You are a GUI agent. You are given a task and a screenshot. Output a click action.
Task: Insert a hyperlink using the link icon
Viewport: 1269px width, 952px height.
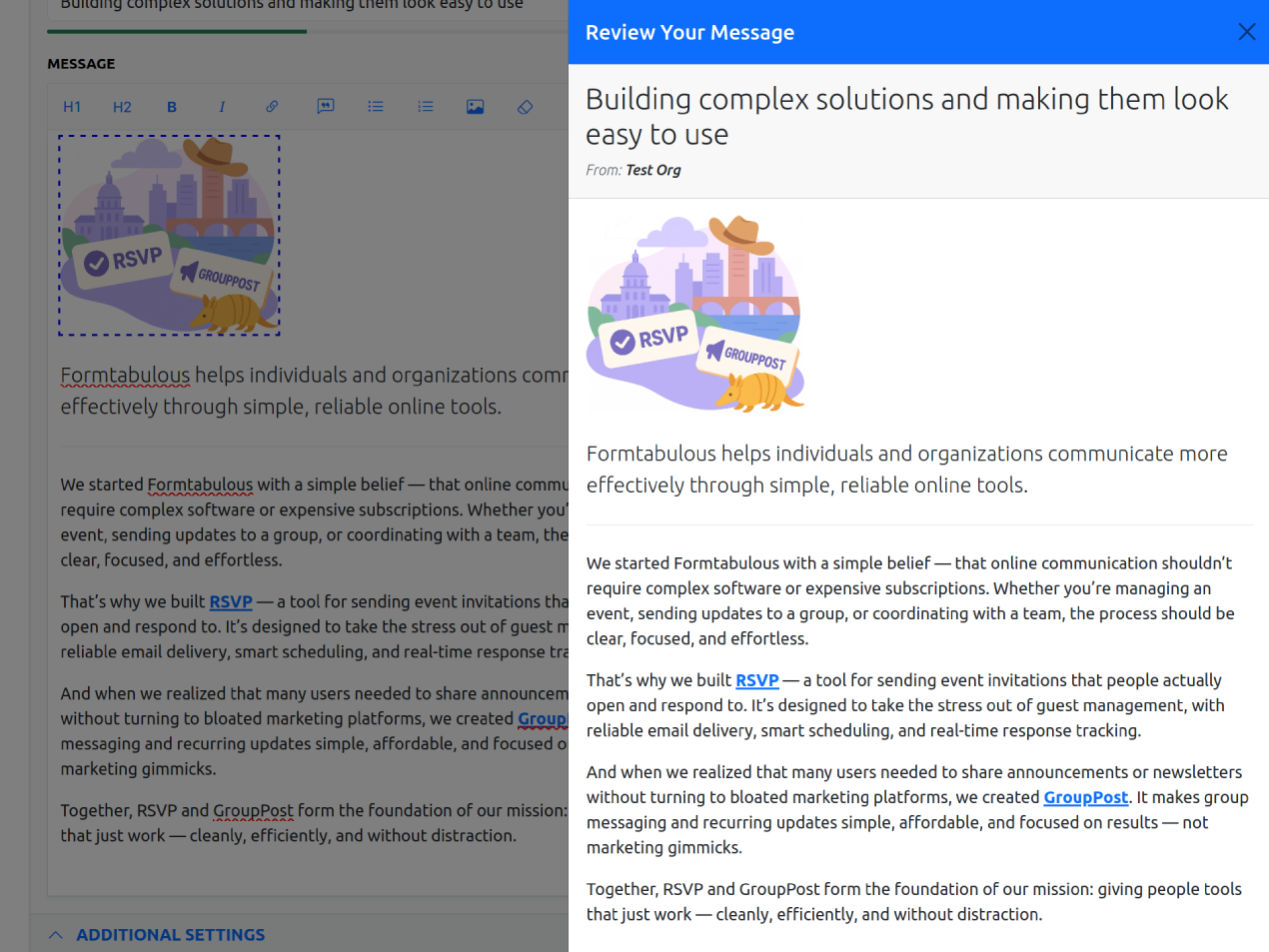click(272, 107)
